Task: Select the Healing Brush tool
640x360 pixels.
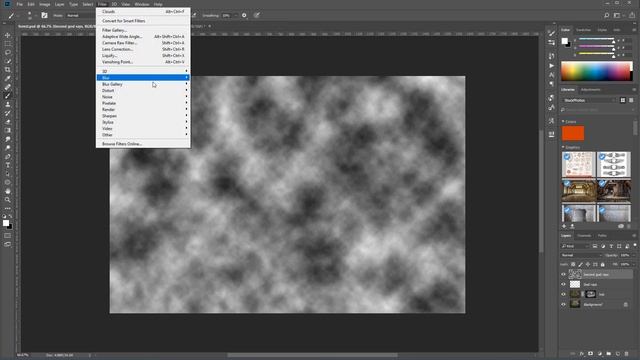Action: tap(7, 87)
